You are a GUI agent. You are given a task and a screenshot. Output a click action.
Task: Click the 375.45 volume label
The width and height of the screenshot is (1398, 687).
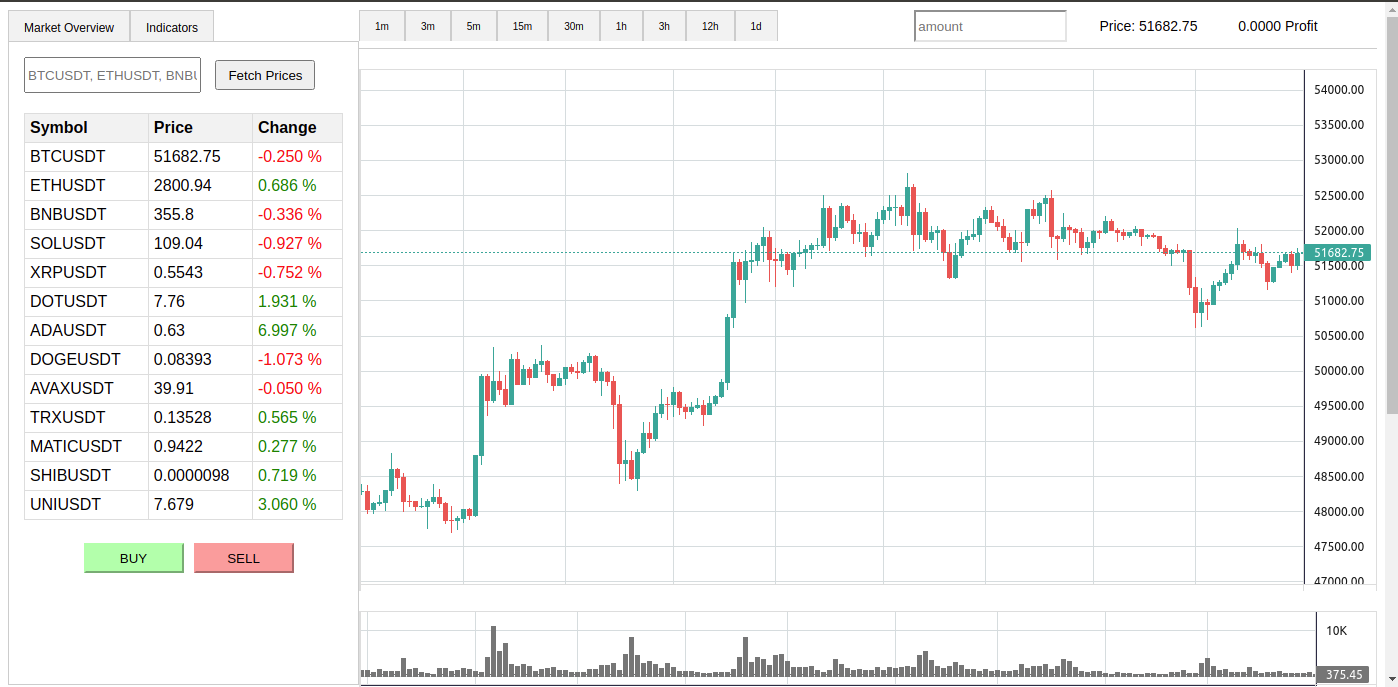[1344, 675]
